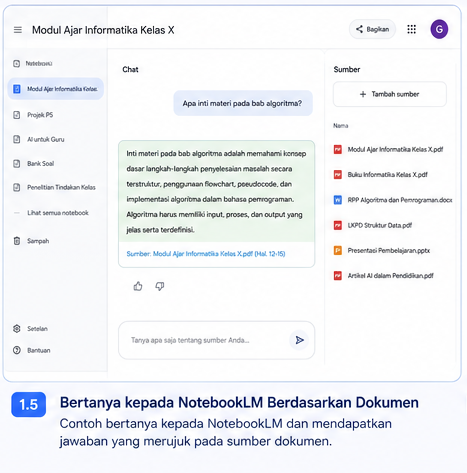Viewport: 467px width, 473px height.
Task: Open the G account avatar
Action: pyautogui.click(x=439, y=29)
